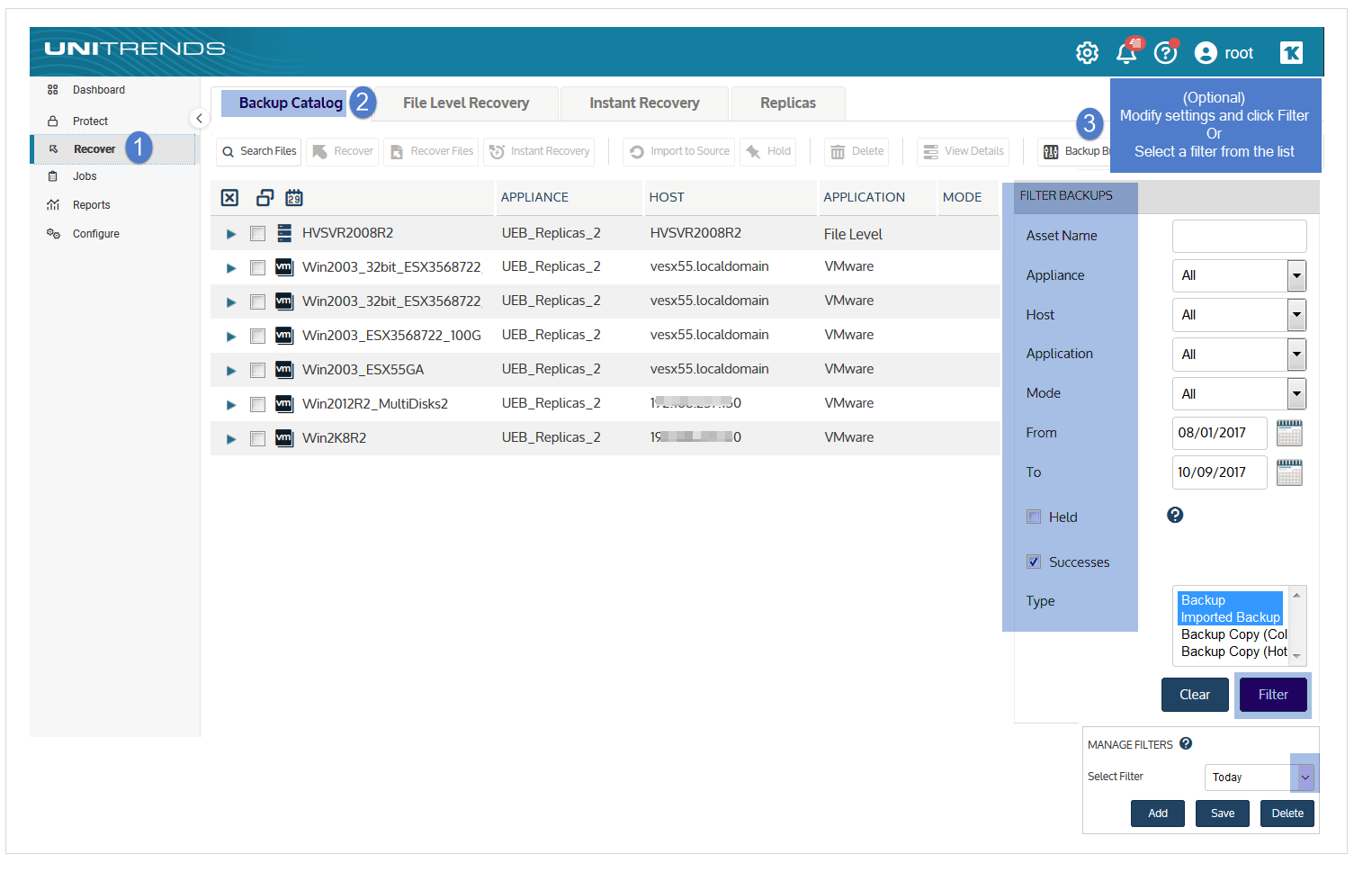Image resolution: width=1372 pixels, height=872 pixels.
Task: Click the From date field
Action: pos(1219,433)
